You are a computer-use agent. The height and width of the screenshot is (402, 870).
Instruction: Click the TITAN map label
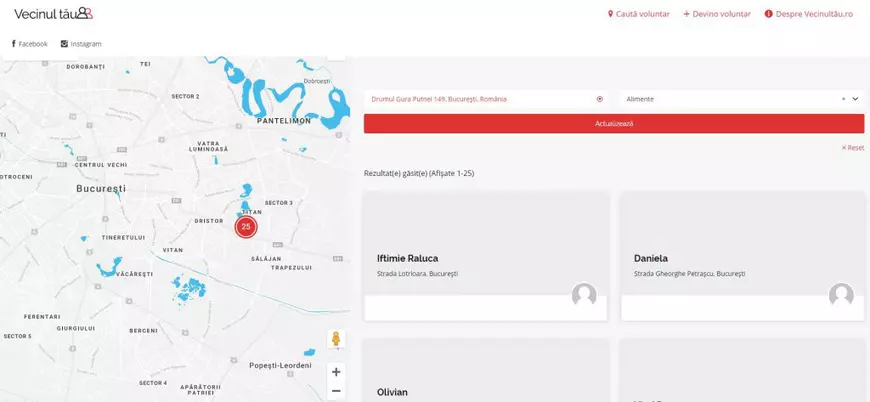[x=252, y=212]
